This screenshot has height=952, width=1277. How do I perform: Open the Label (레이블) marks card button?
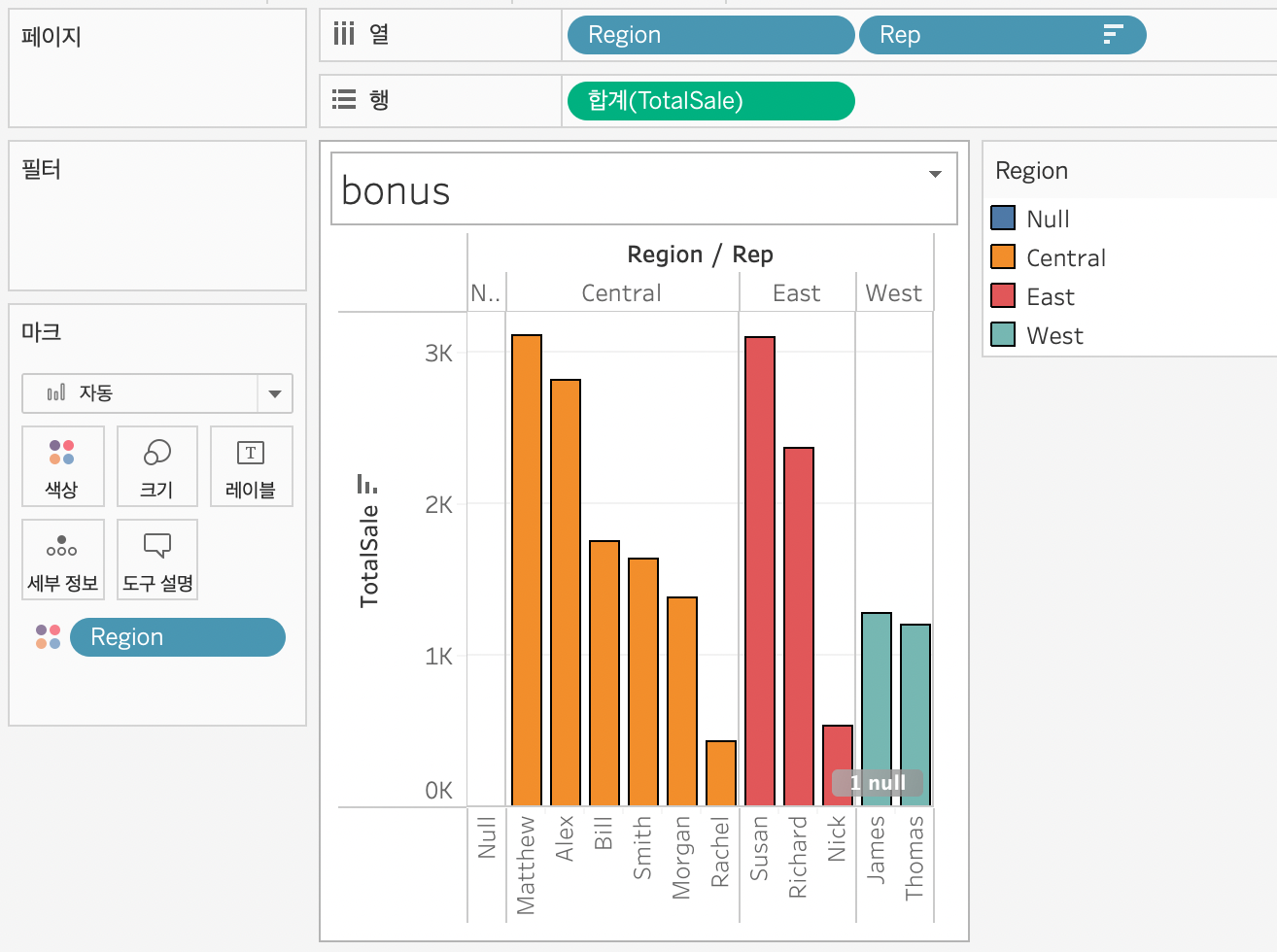click(x=251, y=466)
